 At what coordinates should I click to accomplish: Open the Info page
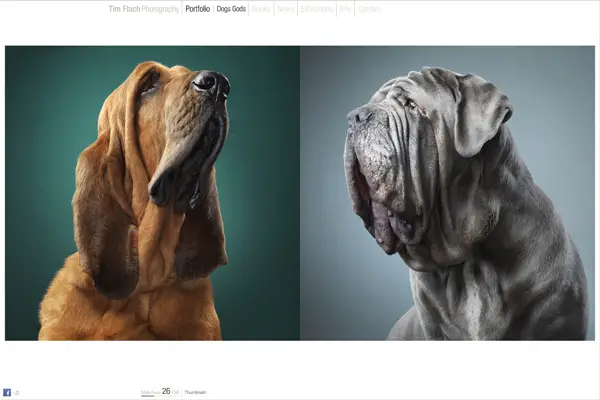pyautogui.click(x=345, y=9)
